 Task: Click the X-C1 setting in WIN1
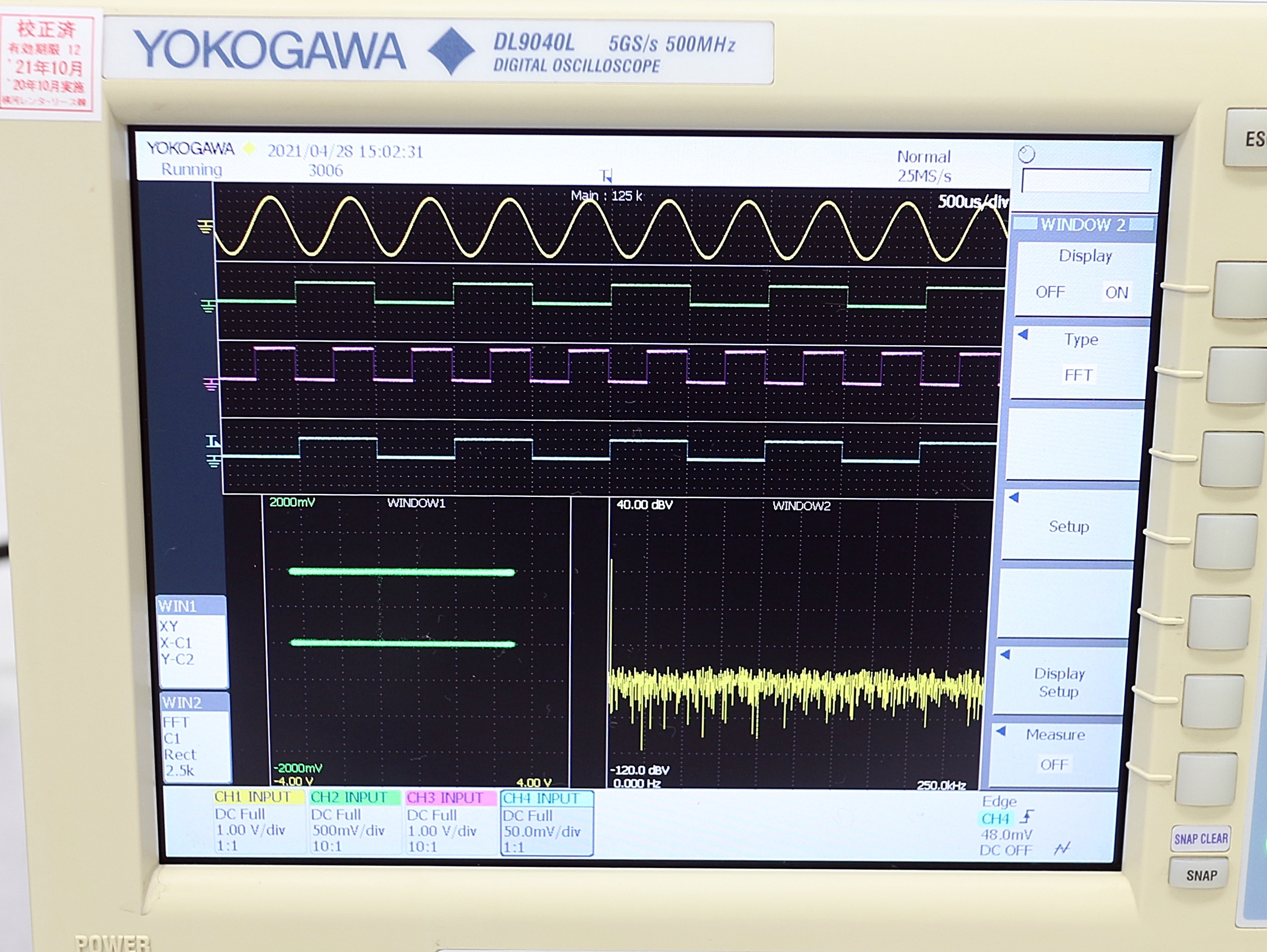(176, 643)
